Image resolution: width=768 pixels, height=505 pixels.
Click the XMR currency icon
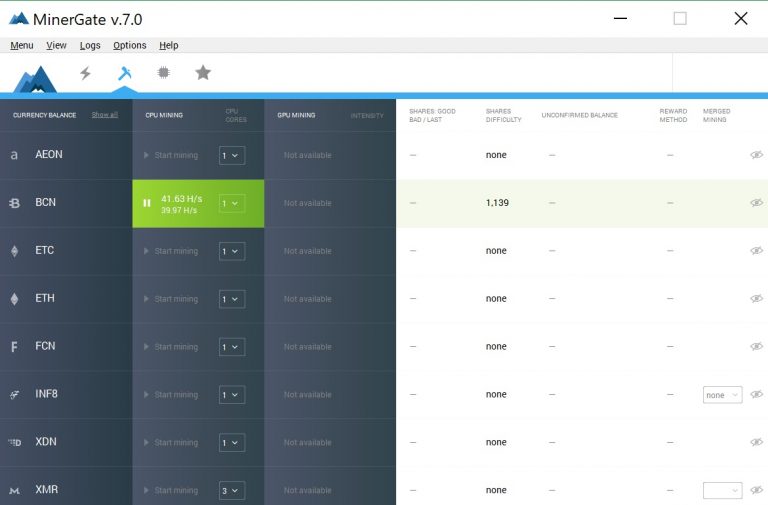click(x=14, y=490)
